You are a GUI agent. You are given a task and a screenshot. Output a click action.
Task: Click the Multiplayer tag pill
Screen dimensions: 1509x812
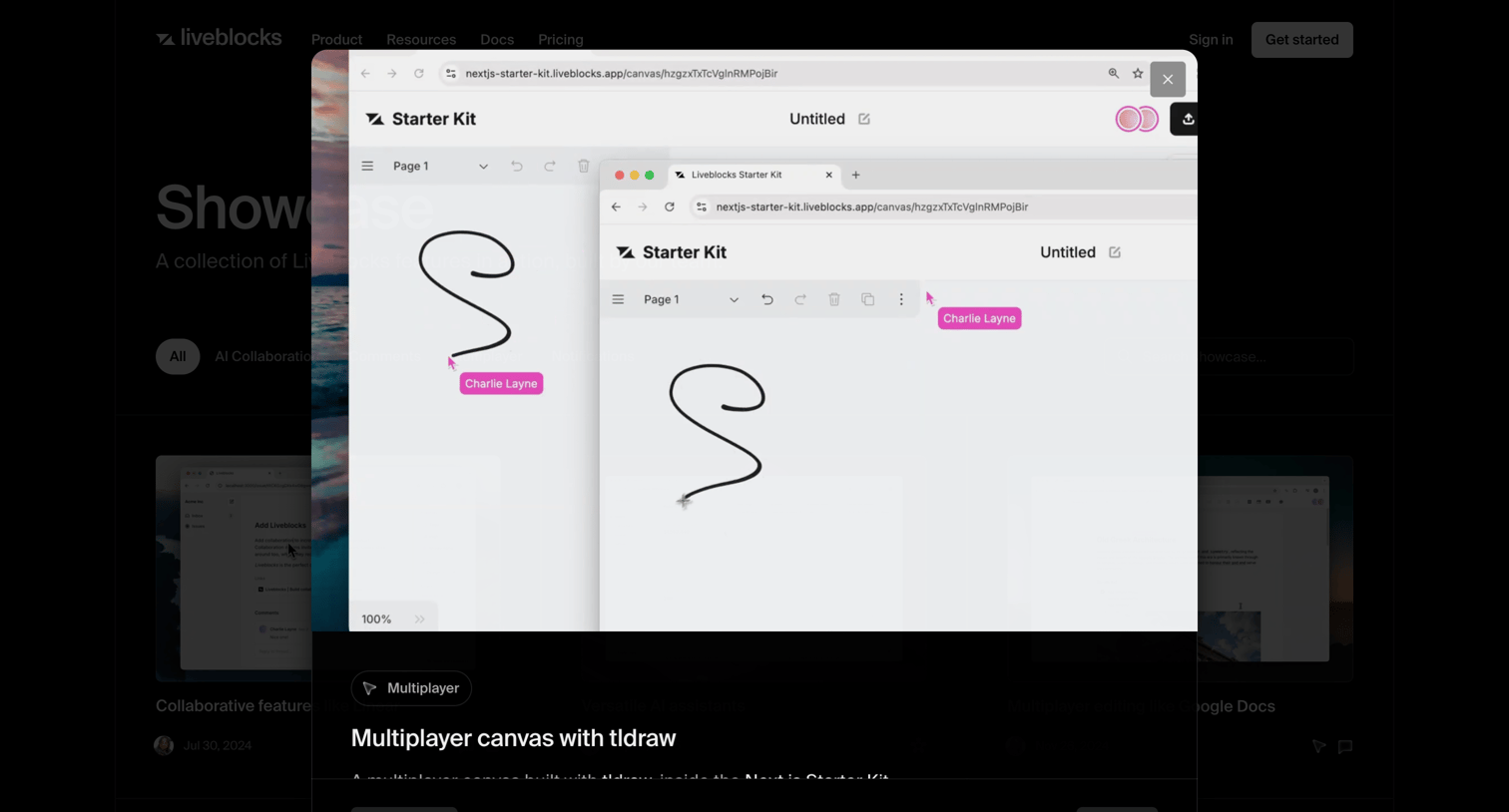[411, 688]
